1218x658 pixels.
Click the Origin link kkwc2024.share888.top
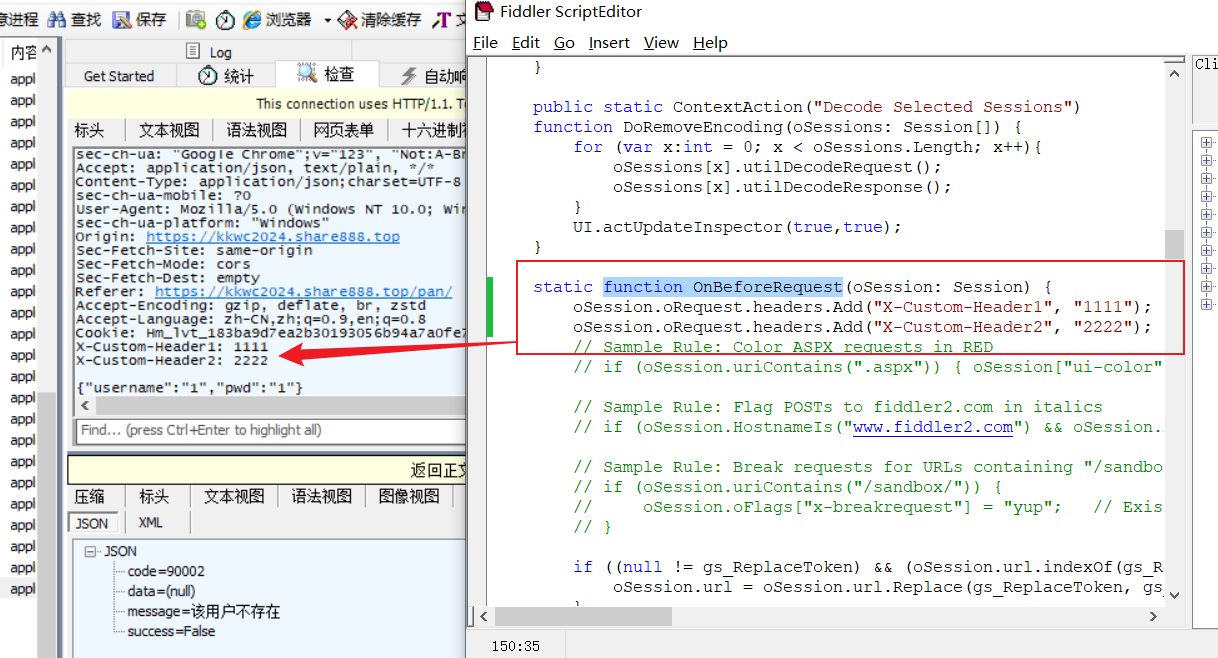point(273,237)
